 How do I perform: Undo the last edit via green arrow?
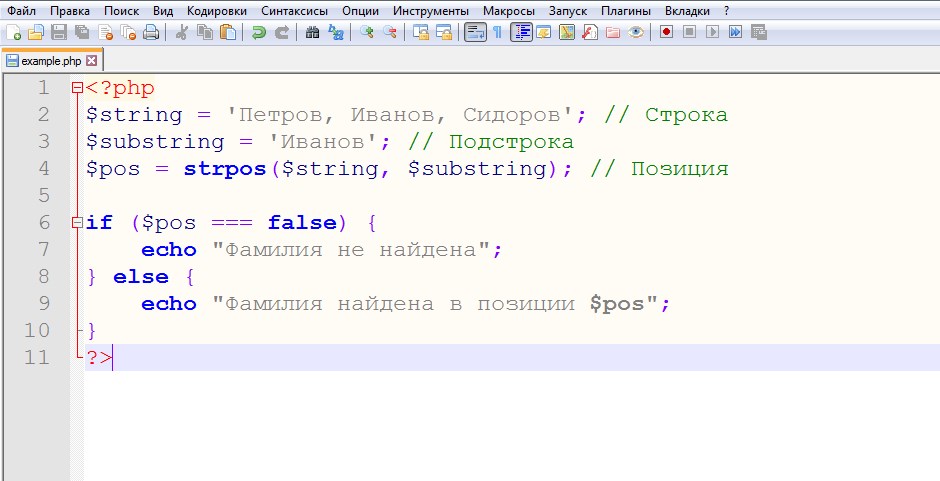[259, 32]
